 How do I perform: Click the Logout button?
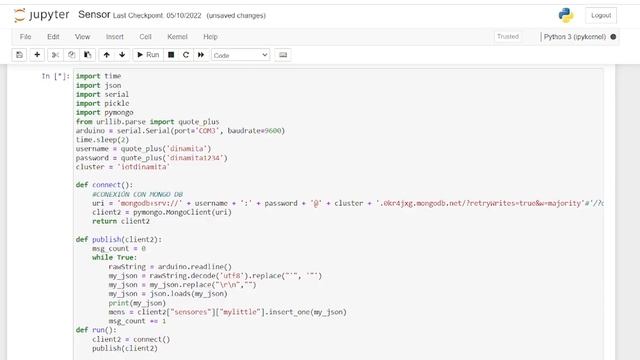[601, 16]
